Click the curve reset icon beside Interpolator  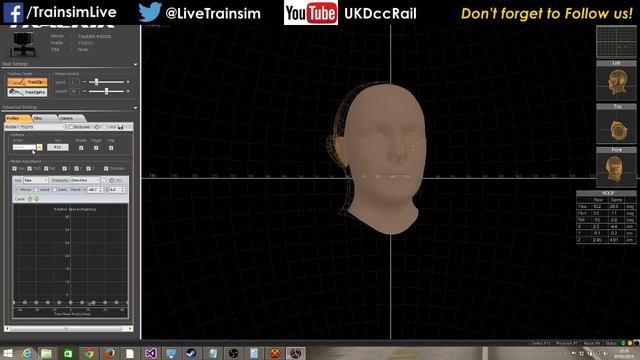(x=112, y=180)
